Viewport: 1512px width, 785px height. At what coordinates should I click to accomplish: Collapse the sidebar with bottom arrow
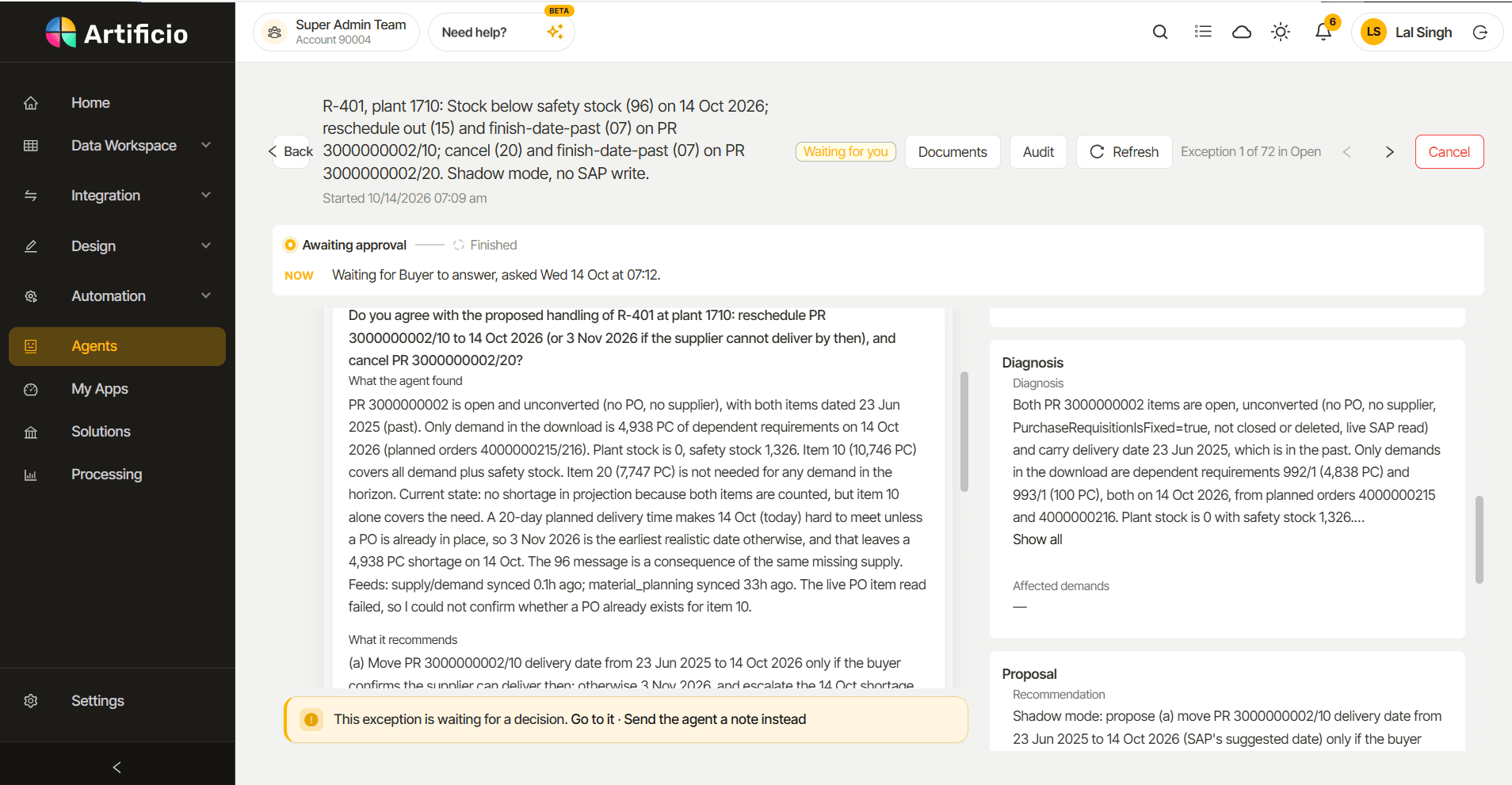117,767
